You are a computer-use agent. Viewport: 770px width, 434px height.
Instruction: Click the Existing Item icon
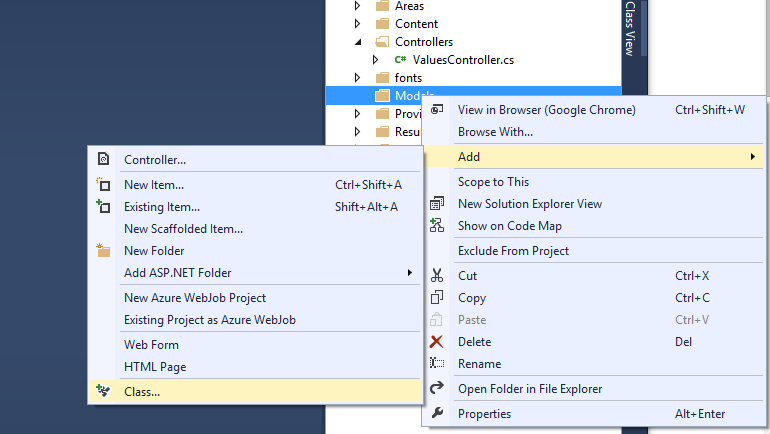click(103, 207)
